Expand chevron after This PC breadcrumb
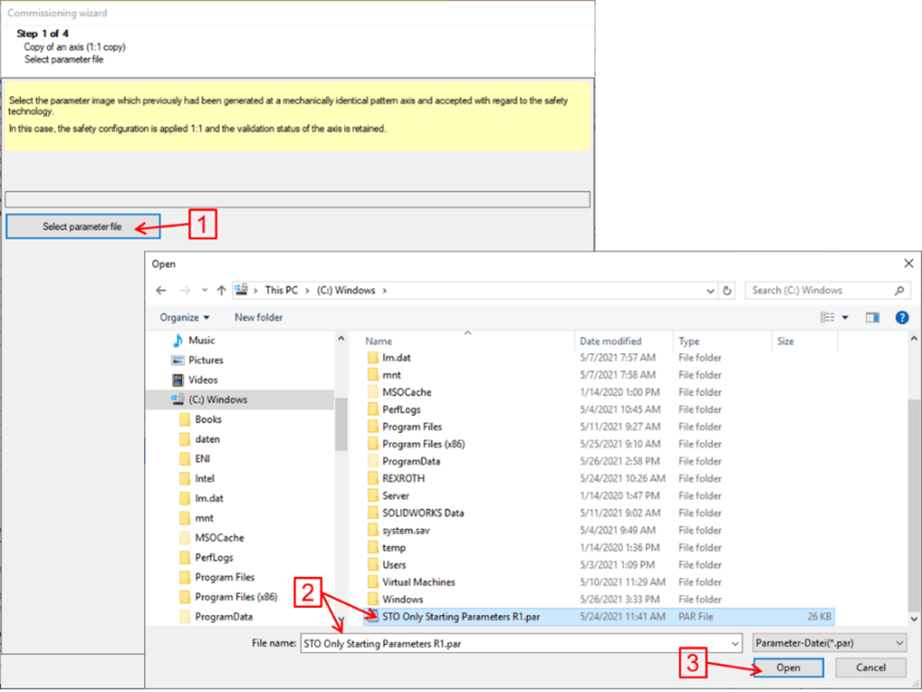This screenshot has height=692, width=922. click(307, 290)
